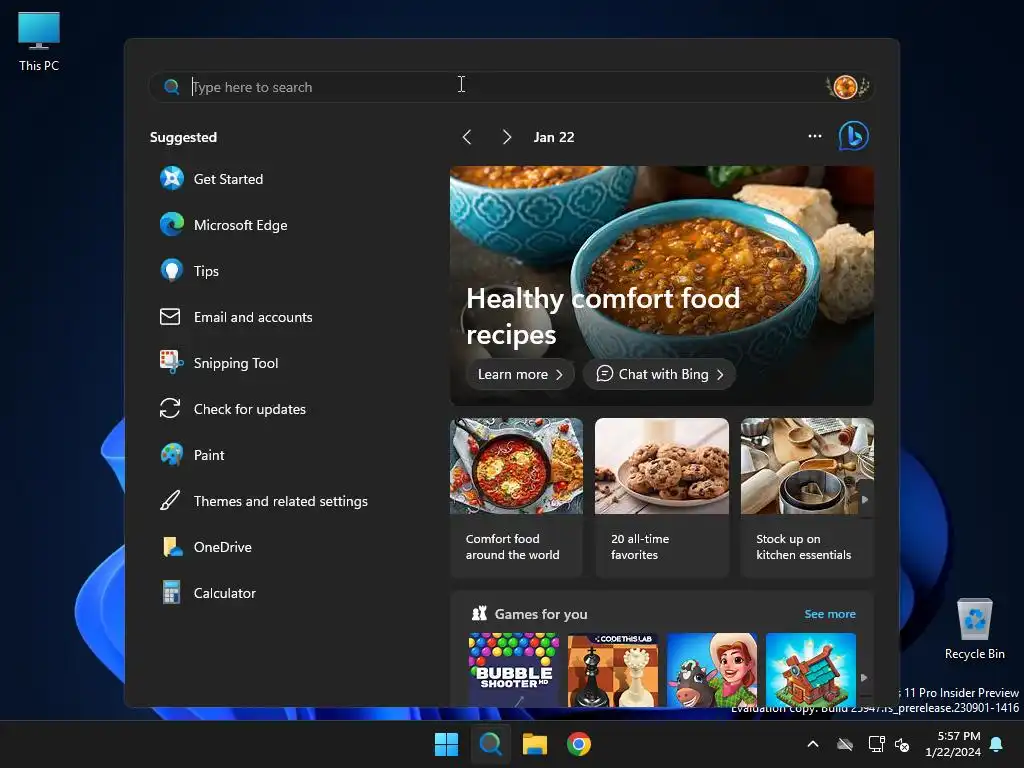Show hidden icons tray chevron
1024x768 pixels.
[x=813, y=744]
